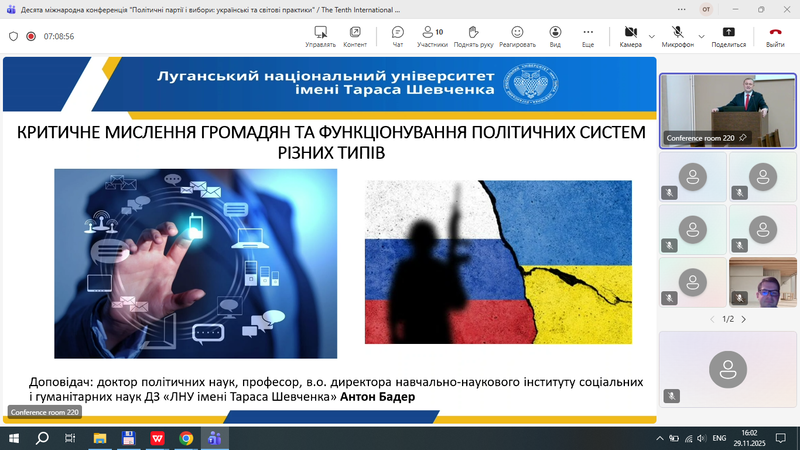The width and height of the screenshot is (800, 450).
Task: Expand microphone options dropdown arrow
Action: pyautogui.click(x=701, y=36)
